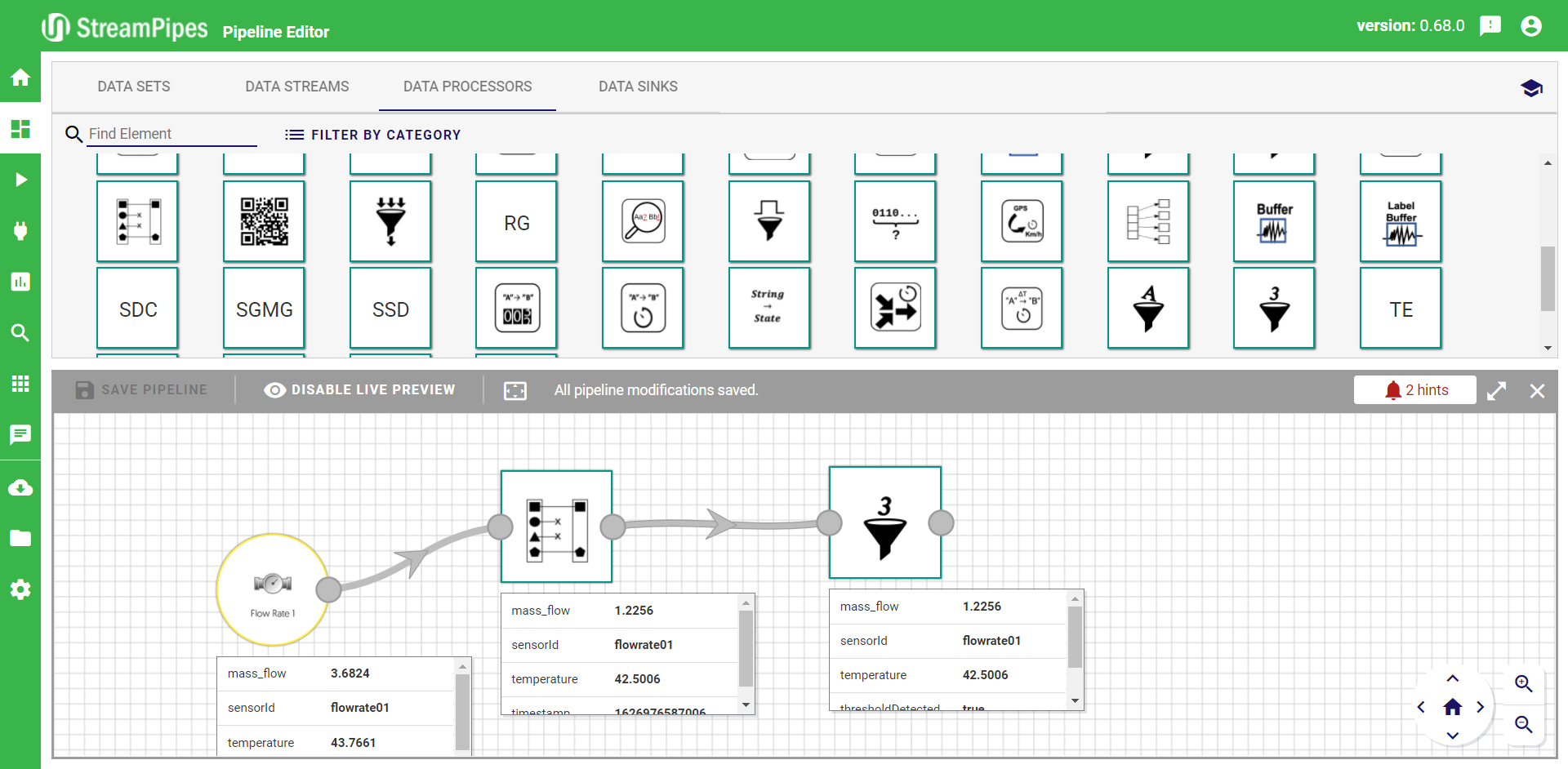Switch to the Data Sinks tab
This screenshot has height=769, width=1568.
tap(638, 87)
